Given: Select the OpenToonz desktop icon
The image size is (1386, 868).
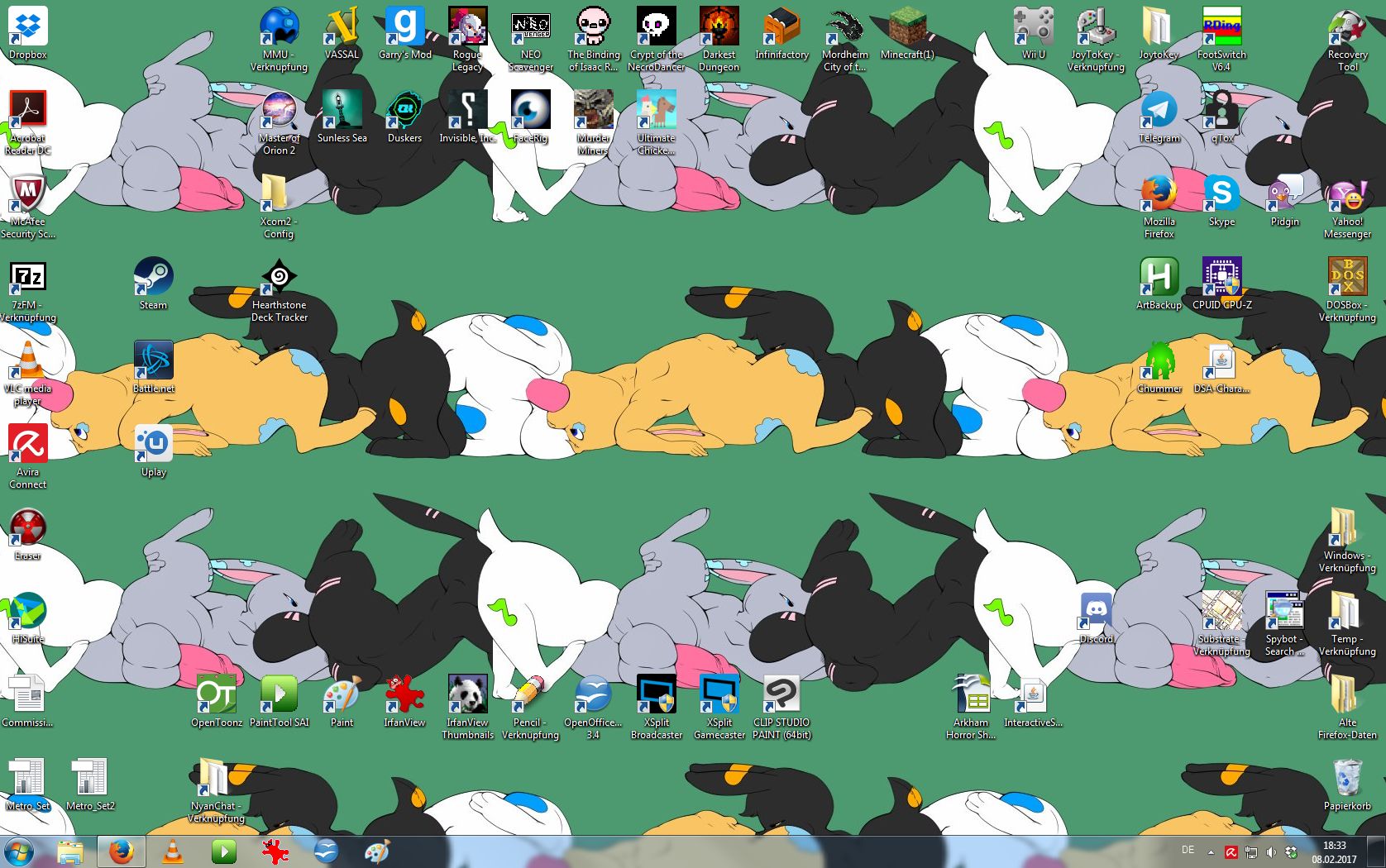Looking at the screenshot, I should (216, 701).
